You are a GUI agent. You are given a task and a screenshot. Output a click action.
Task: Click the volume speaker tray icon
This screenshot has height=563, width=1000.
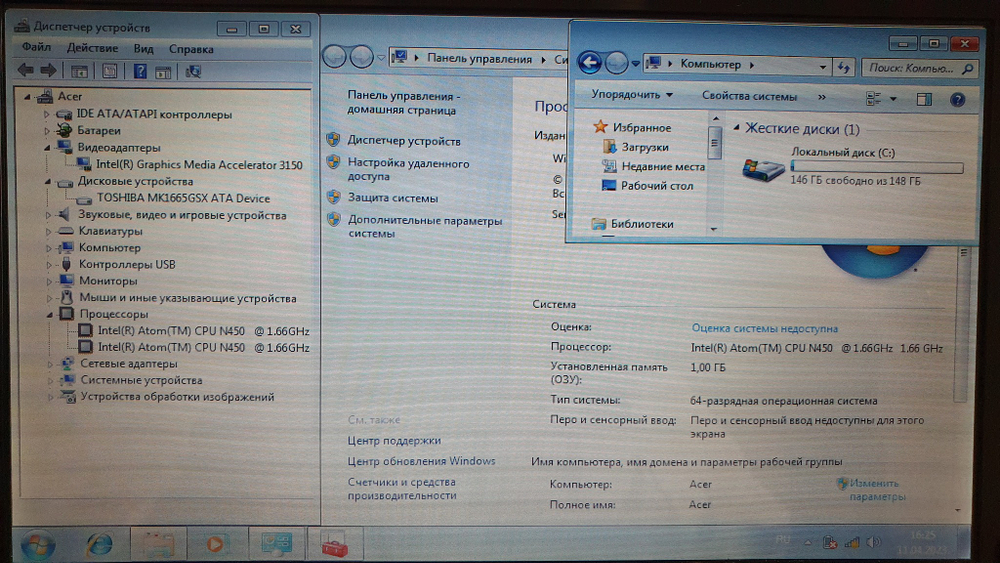(874, 543)
